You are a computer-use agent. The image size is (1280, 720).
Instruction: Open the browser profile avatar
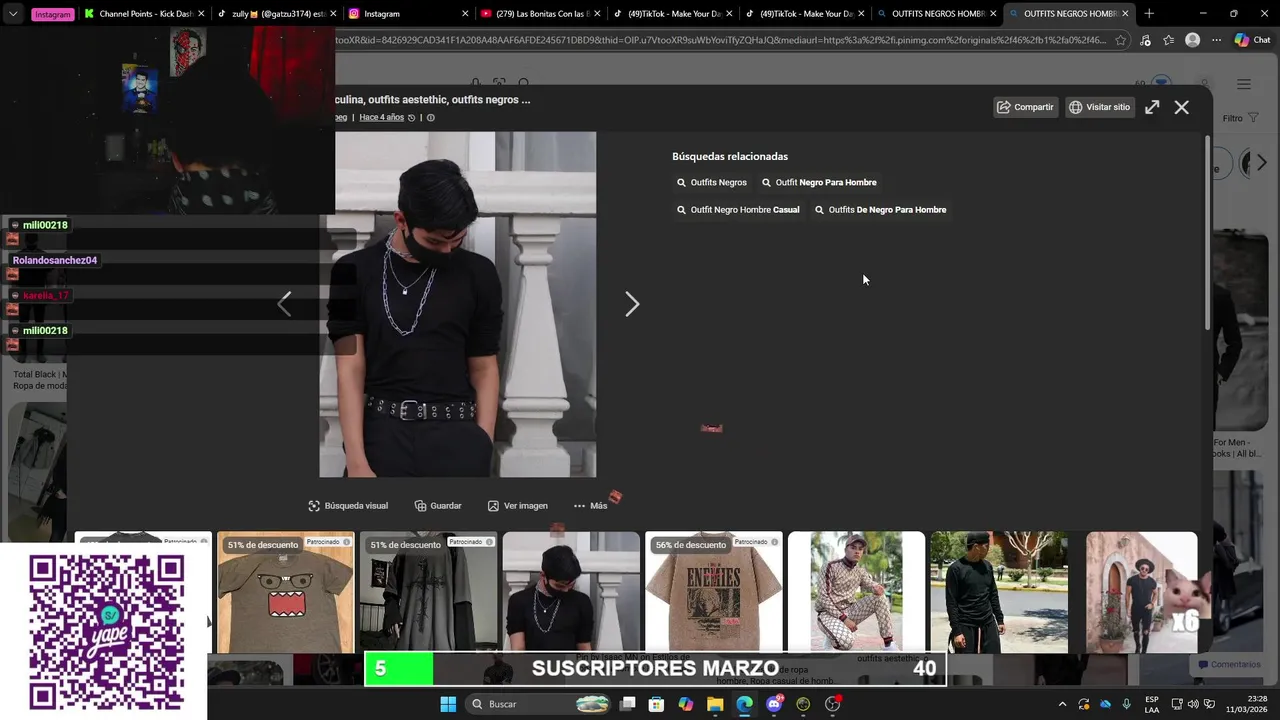(x=1192, y=40)
